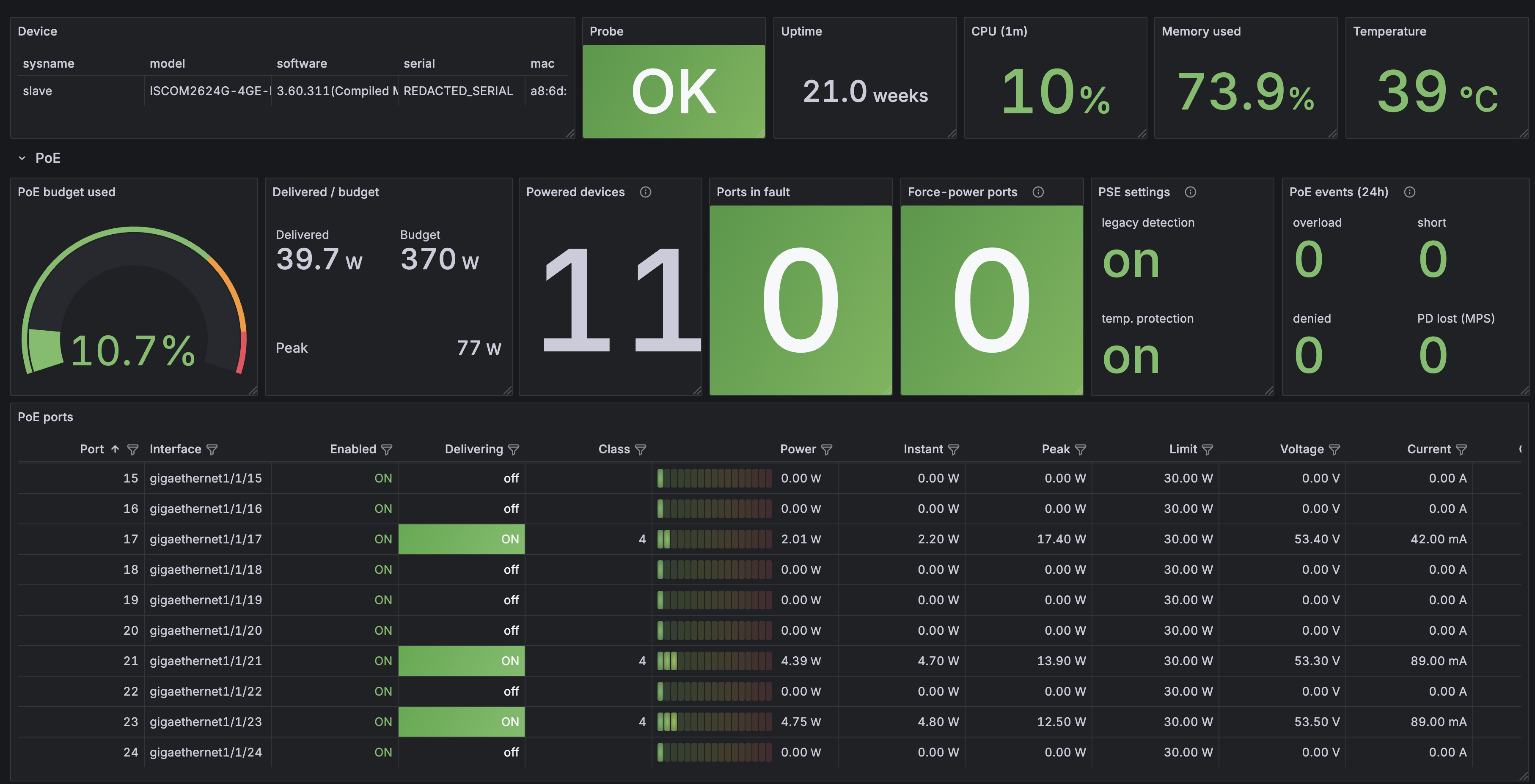Click power bar gauge for port 21
This screenshot has height=784, width=1535.
click(714, 661)
